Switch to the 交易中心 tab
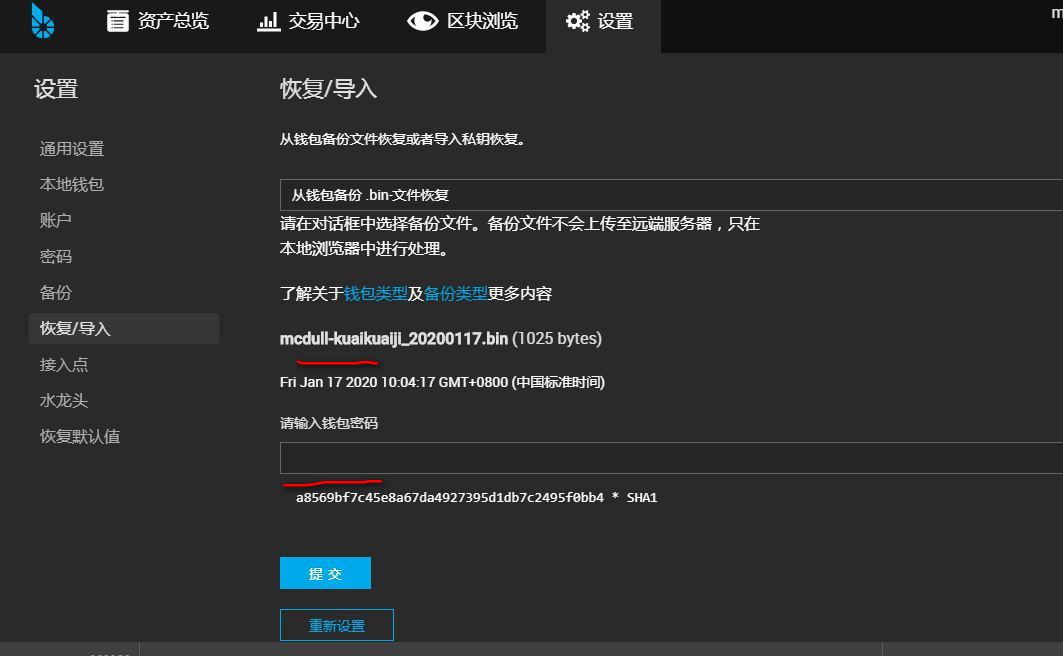This screenshot has height=656, width=1063. (x=323, y=21)
